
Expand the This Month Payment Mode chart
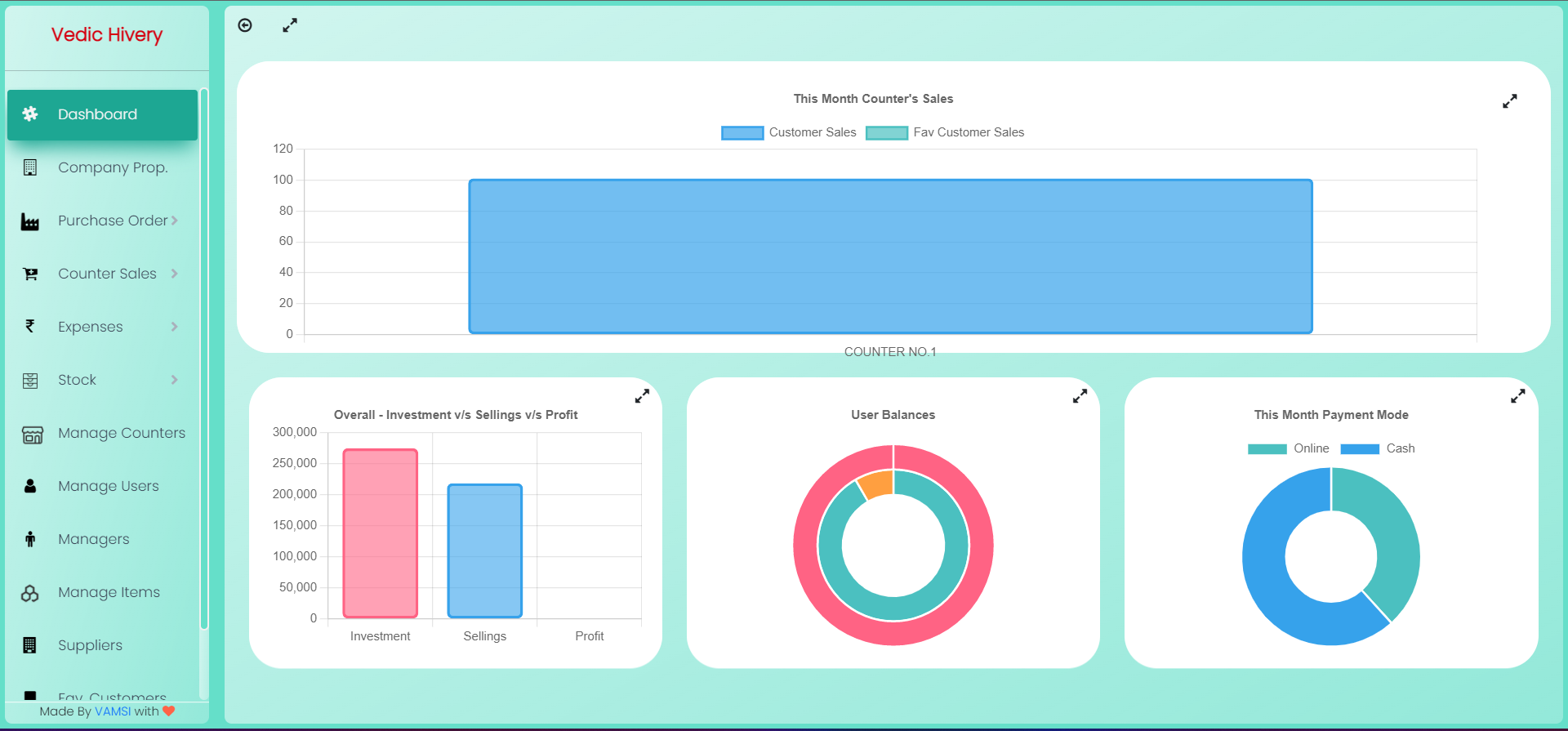pyautogui.click(x=1517, y=396)
